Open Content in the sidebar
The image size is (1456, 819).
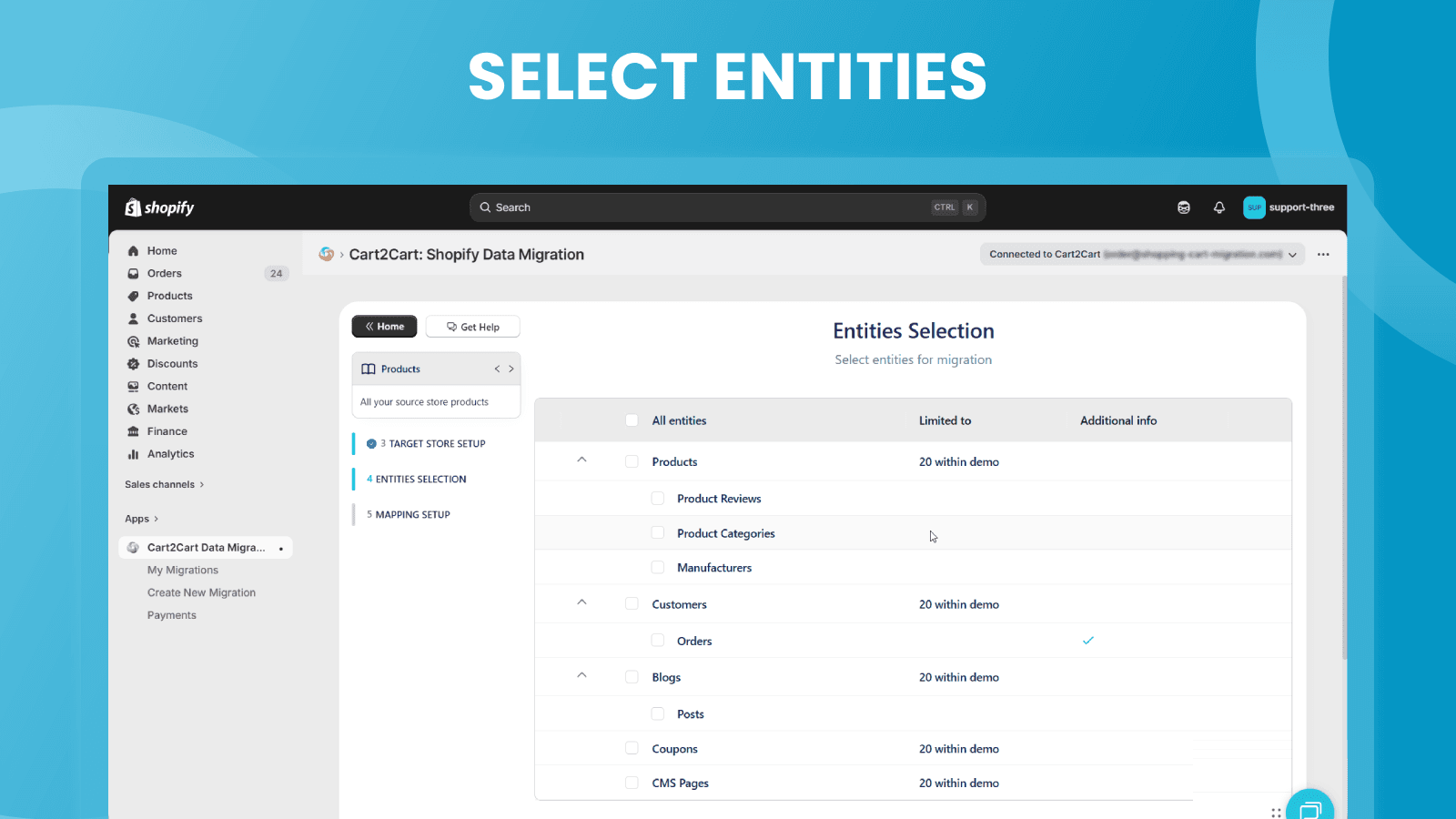[x=167, y=386]
